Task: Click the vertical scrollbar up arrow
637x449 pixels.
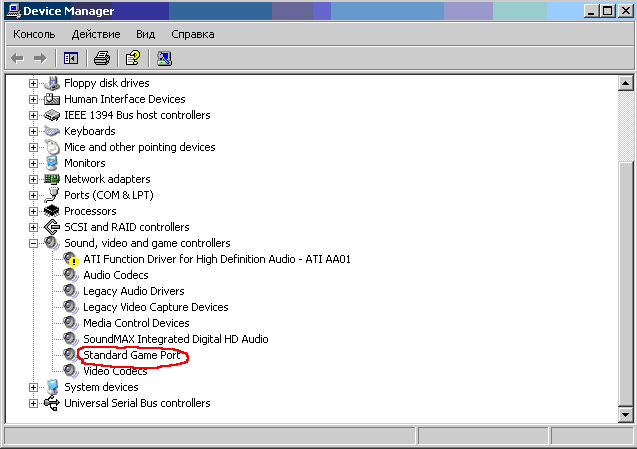Action: point(626,82)
